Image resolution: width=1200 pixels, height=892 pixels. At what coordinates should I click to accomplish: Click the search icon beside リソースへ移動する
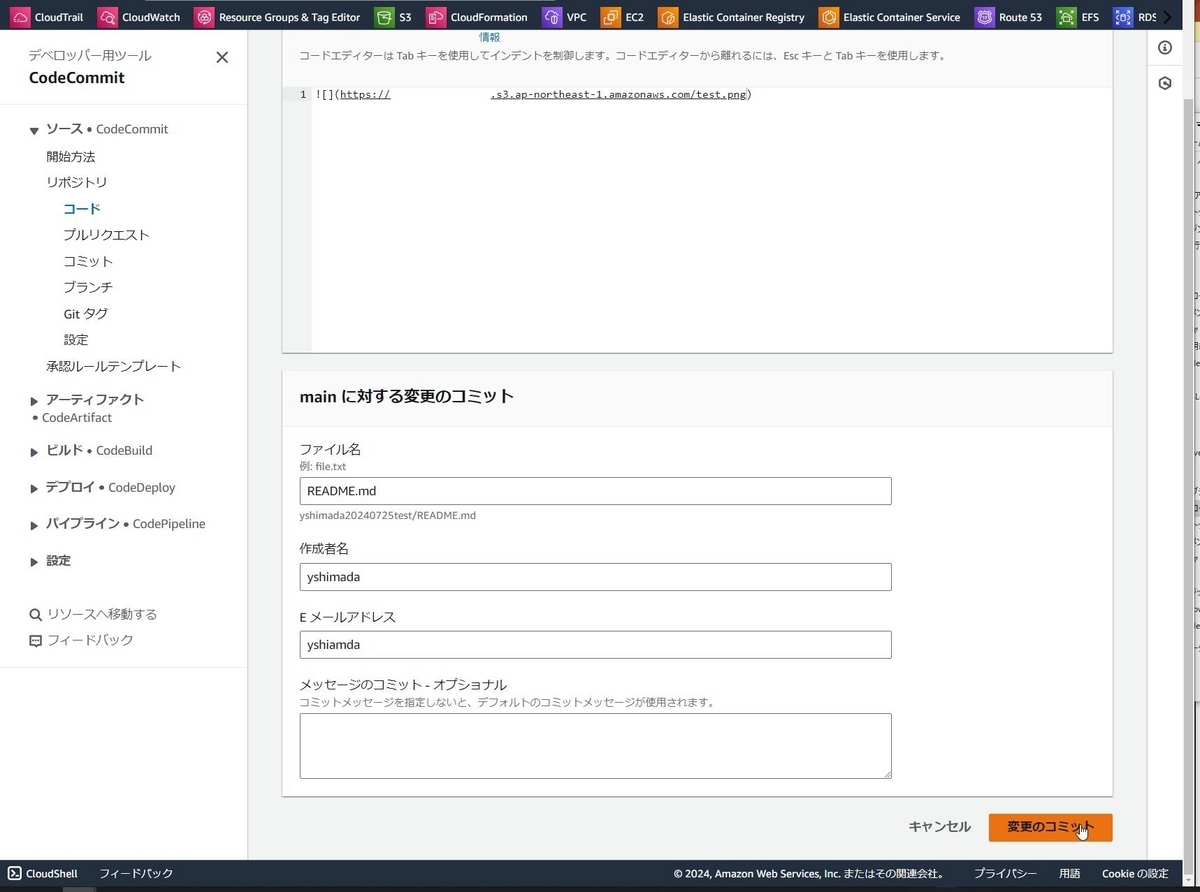(36, 615)
